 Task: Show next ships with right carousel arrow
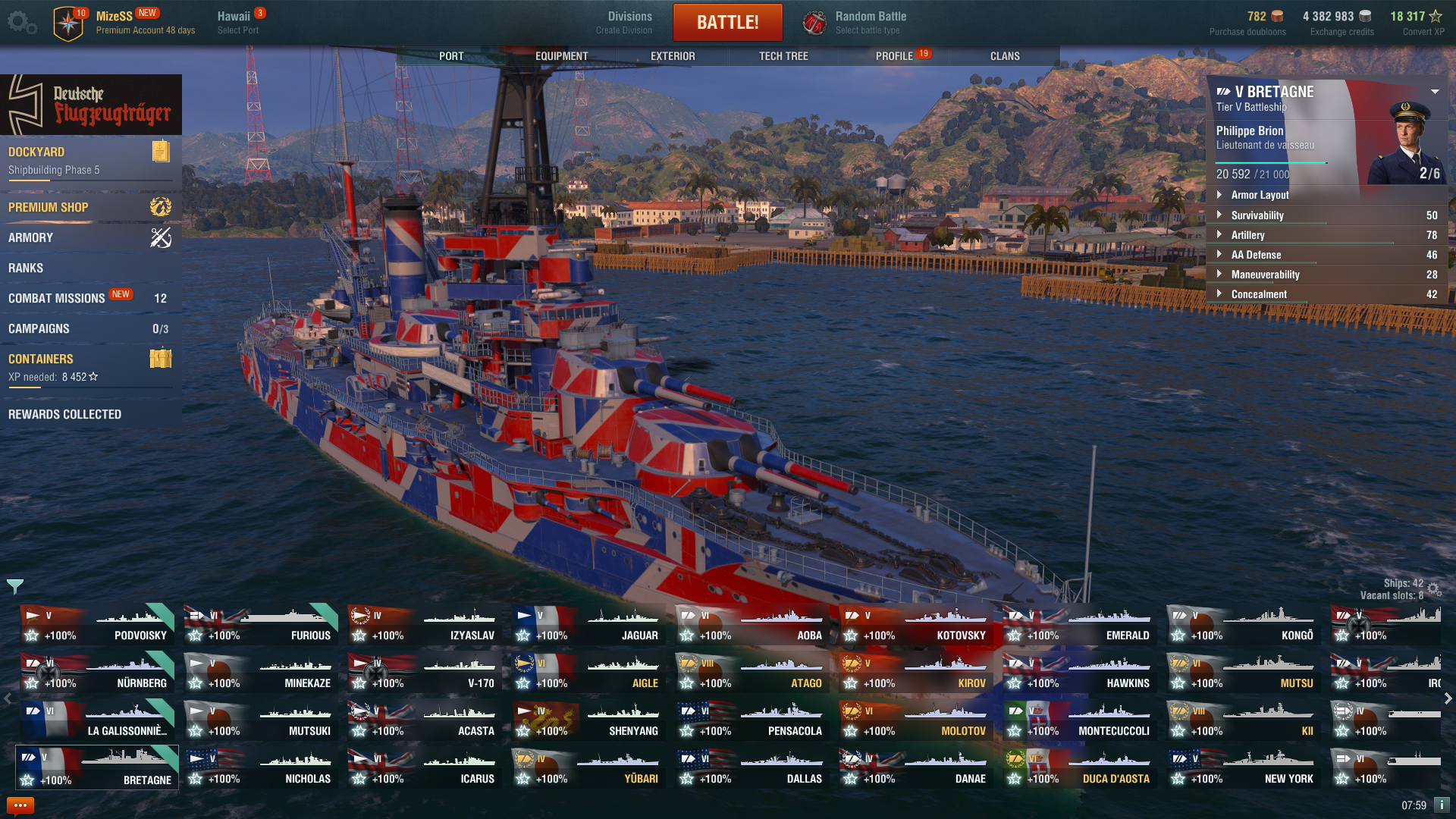coord(1448,698)
